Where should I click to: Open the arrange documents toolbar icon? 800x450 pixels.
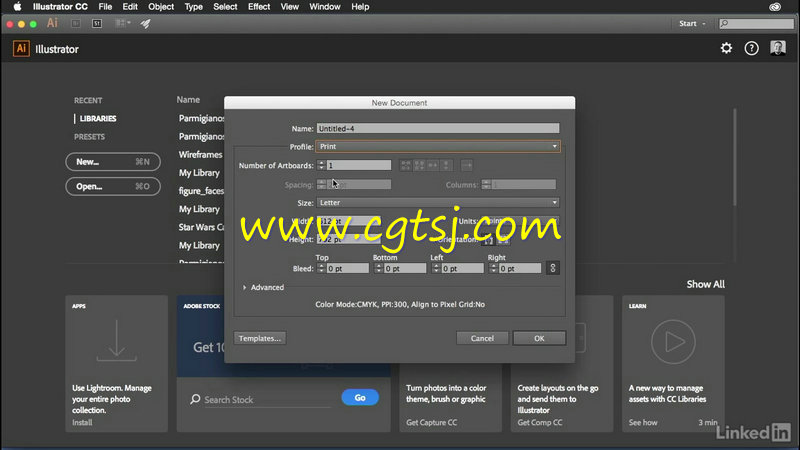pos(122,23)
